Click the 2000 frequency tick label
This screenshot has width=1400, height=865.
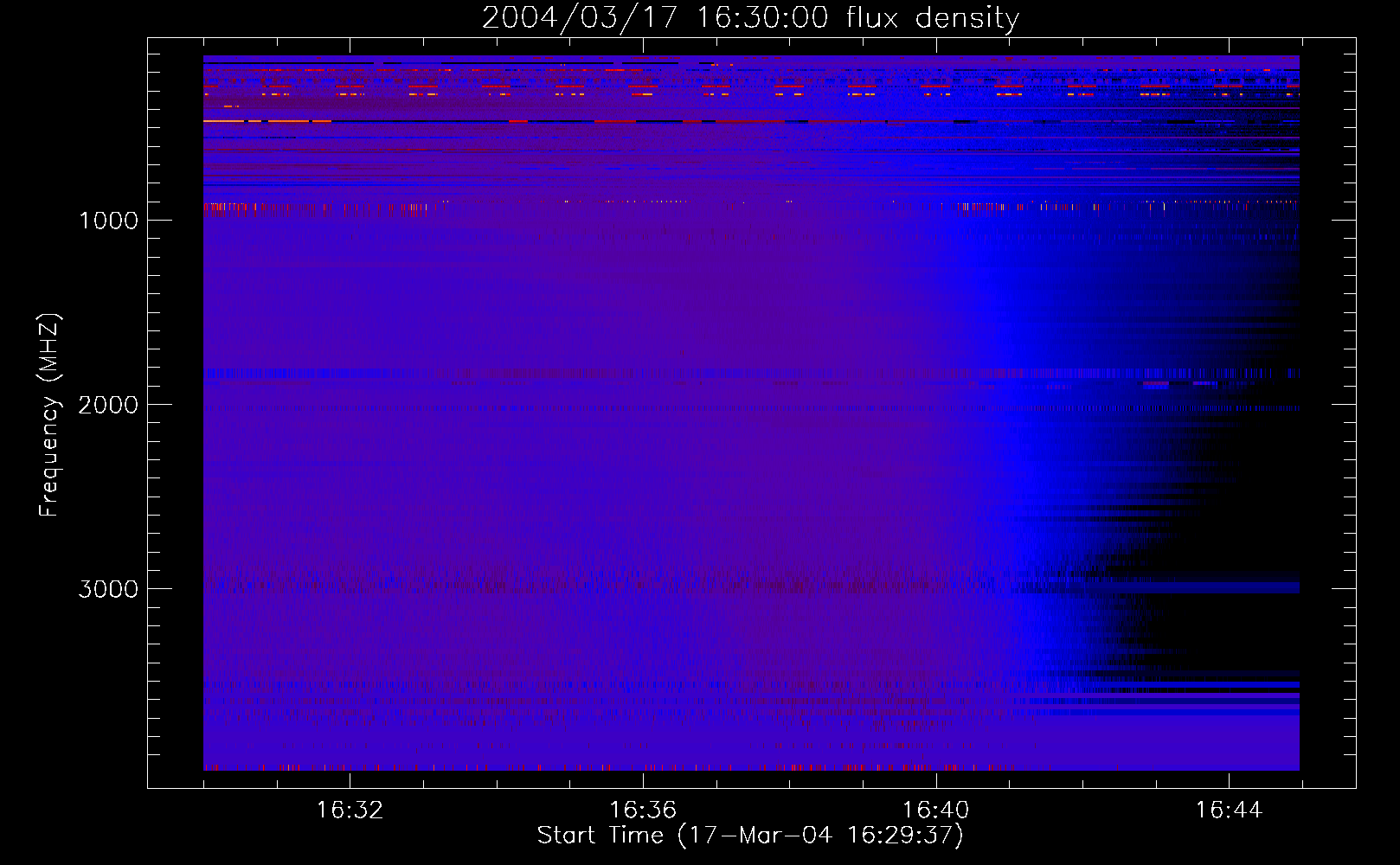pos(108,405)
